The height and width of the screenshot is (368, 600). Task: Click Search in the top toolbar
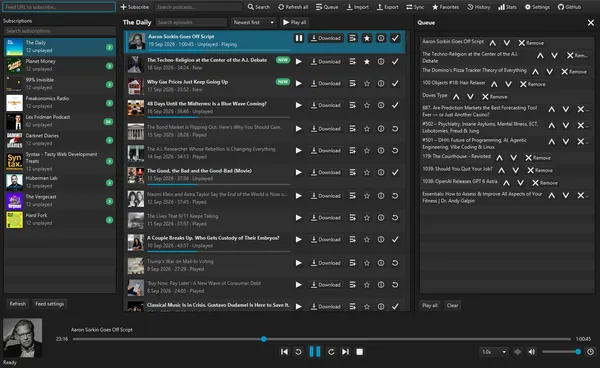pyautogui.click(x=259, y=7)
